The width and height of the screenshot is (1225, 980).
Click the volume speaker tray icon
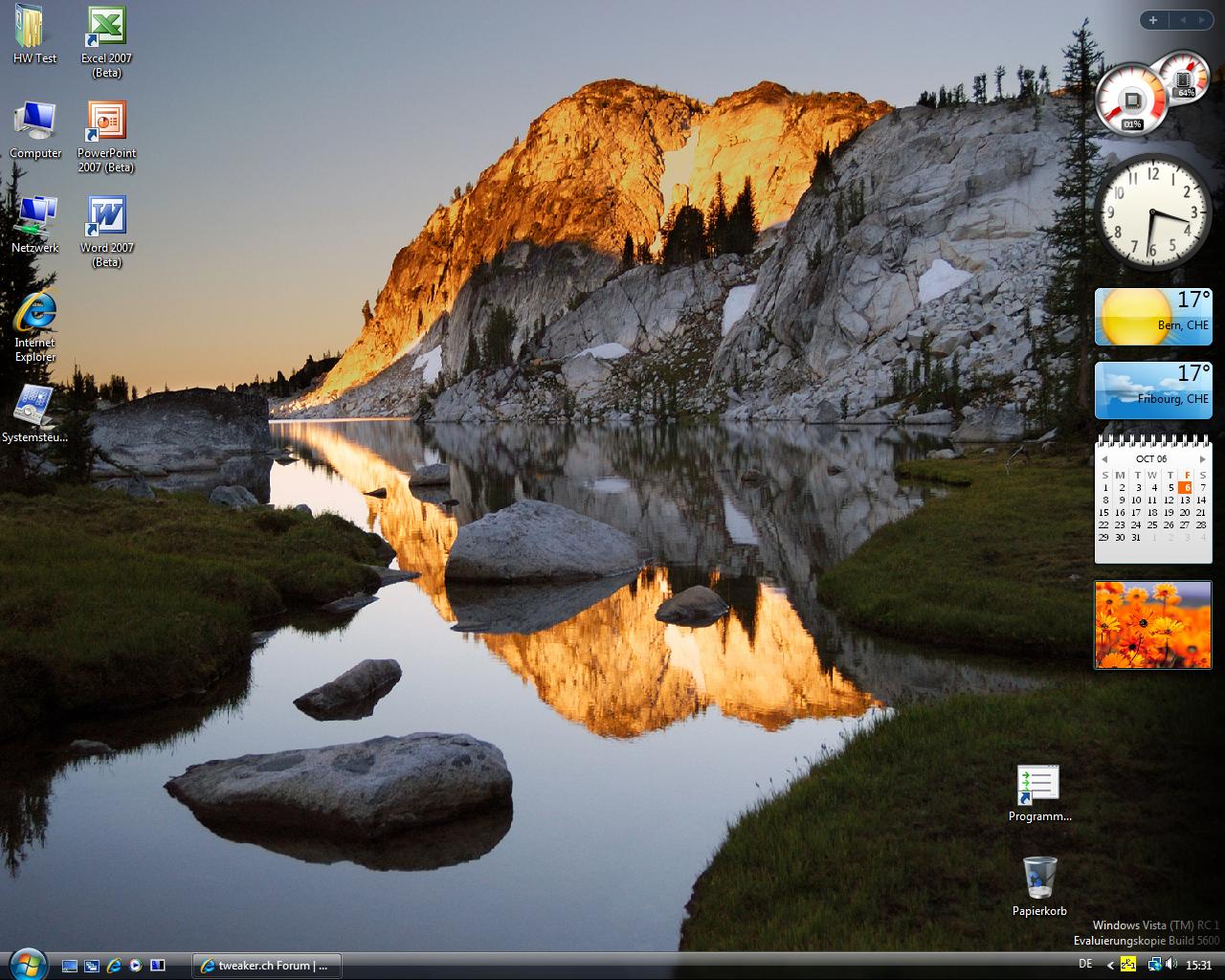click(x=1172, y=965)
